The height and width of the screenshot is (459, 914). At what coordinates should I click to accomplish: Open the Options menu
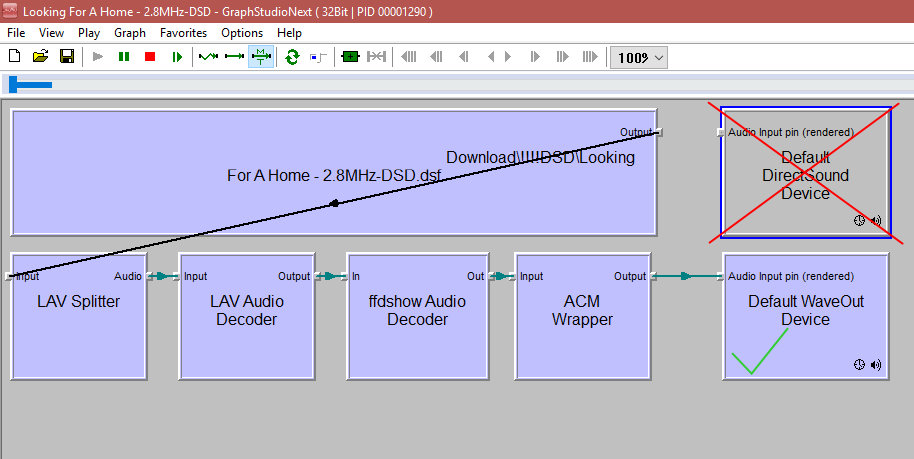click(242, 33)
